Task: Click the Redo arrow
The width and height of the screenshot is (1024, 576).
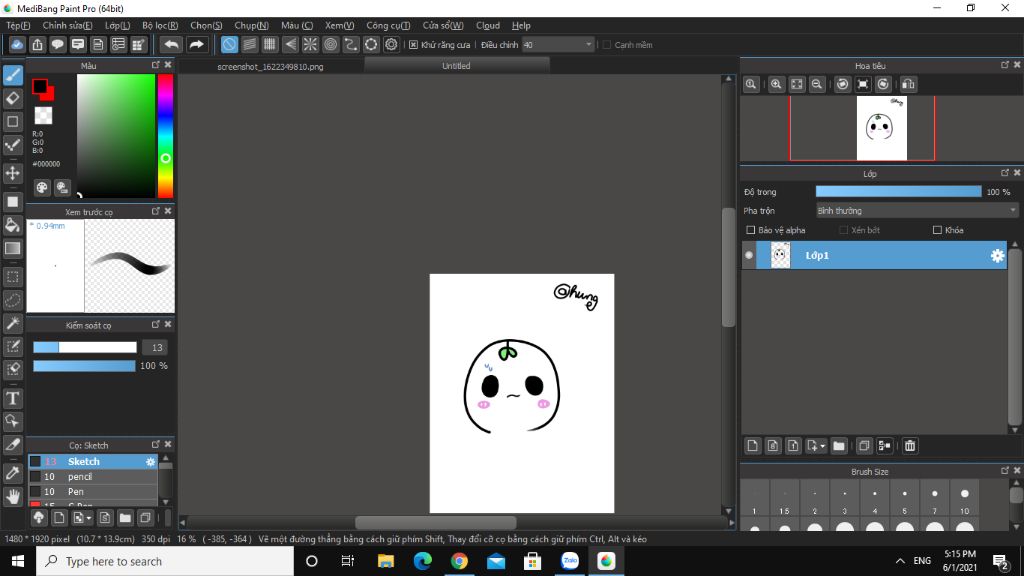Action: (x=196, y=44)
